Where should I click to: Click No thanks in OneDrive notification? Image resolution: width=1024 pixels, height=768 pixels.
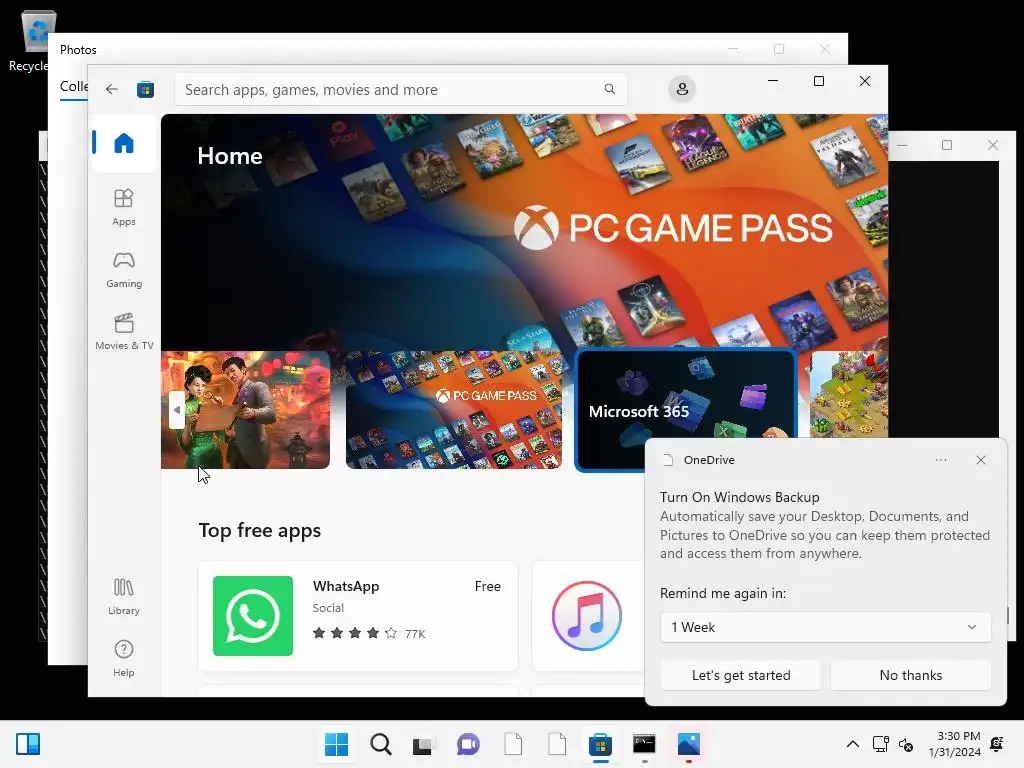tap(910, 675)
